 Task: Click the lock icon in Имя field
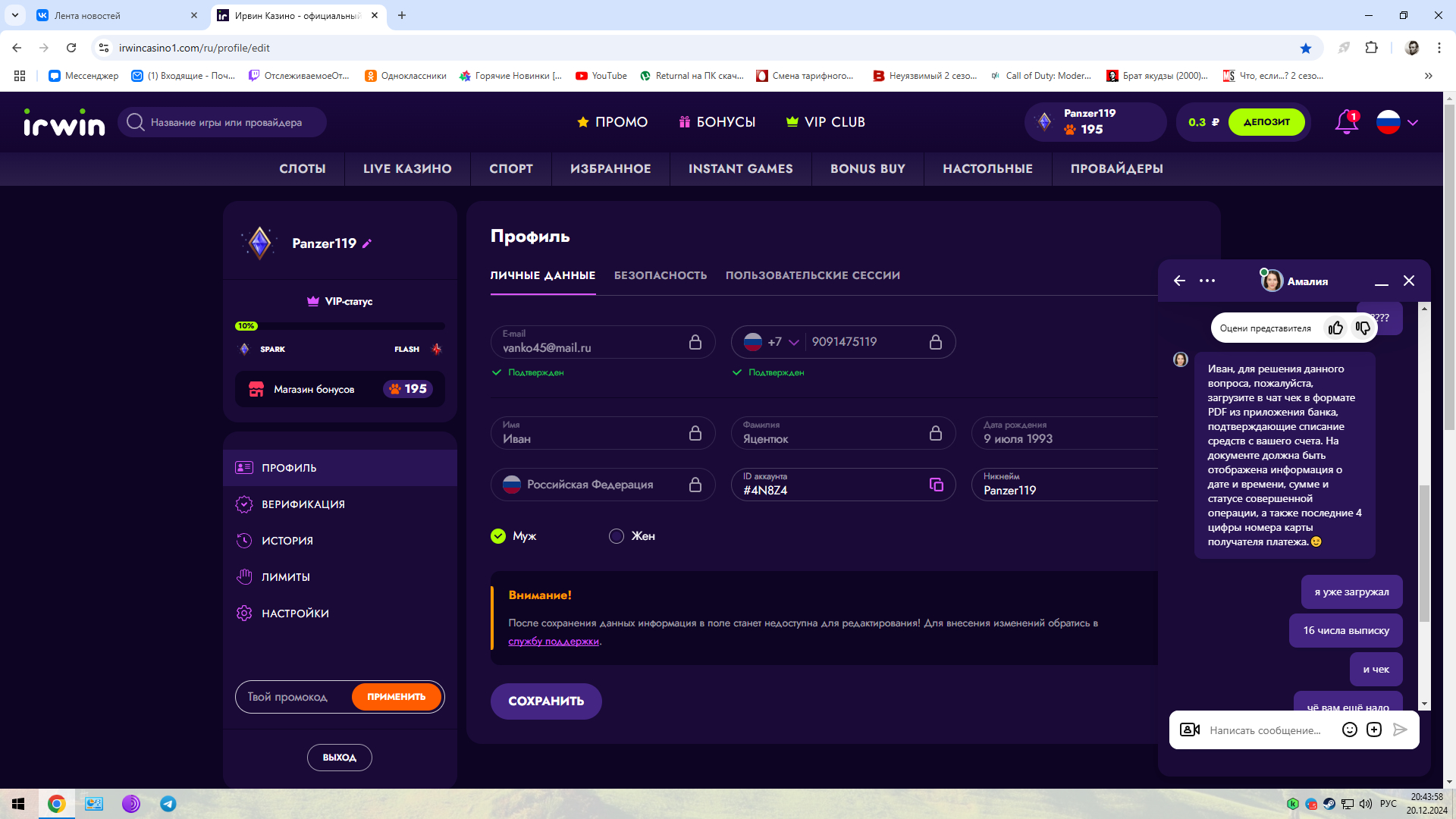(x=695, y=433)
